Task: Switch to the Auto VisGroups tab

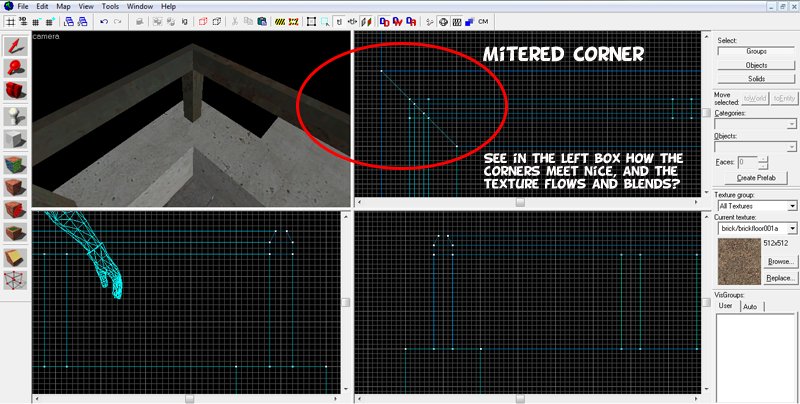Action: coord(749,305)
